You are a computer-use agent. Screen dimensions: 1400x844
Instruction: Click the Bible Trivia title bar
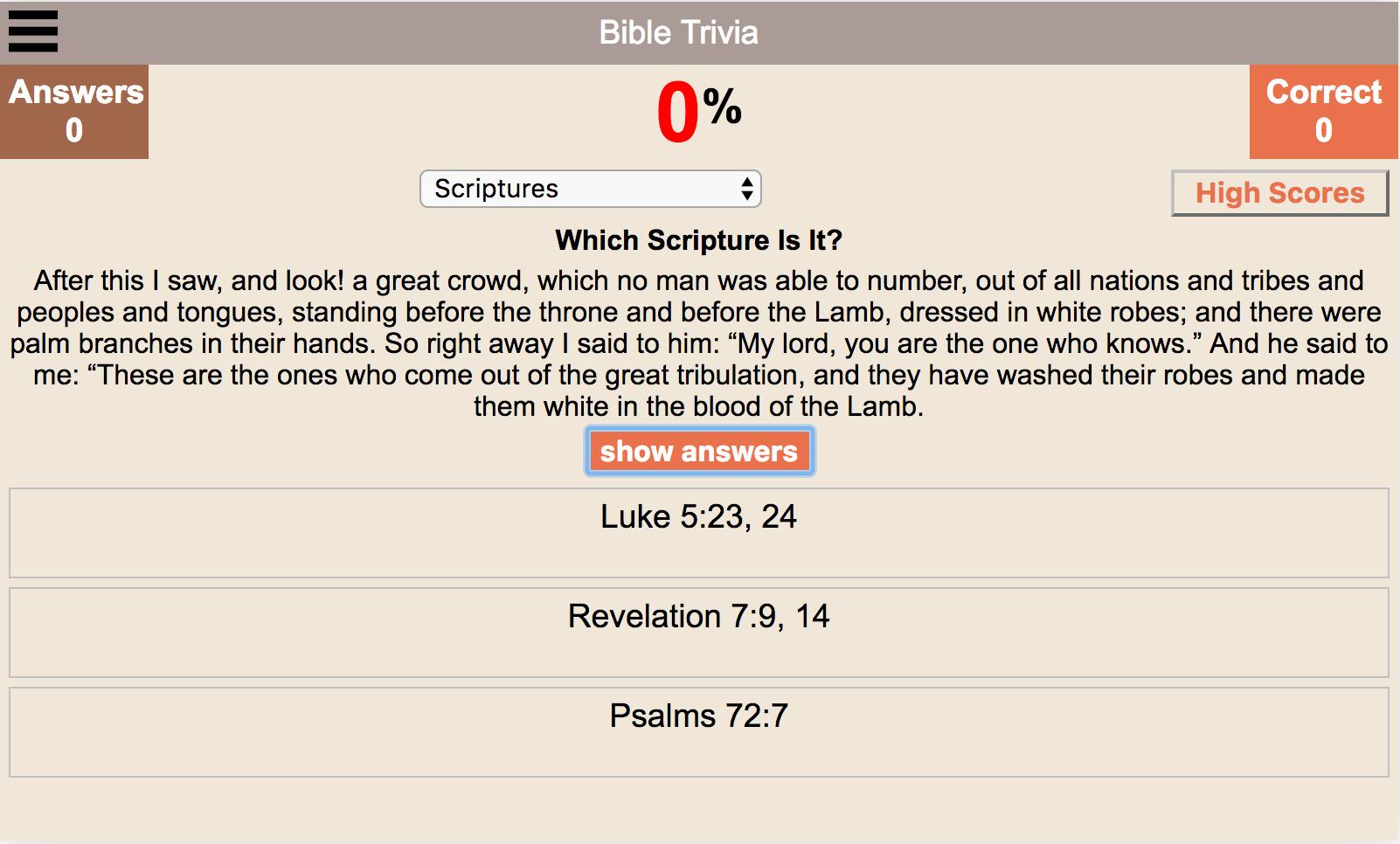(678, 31)
